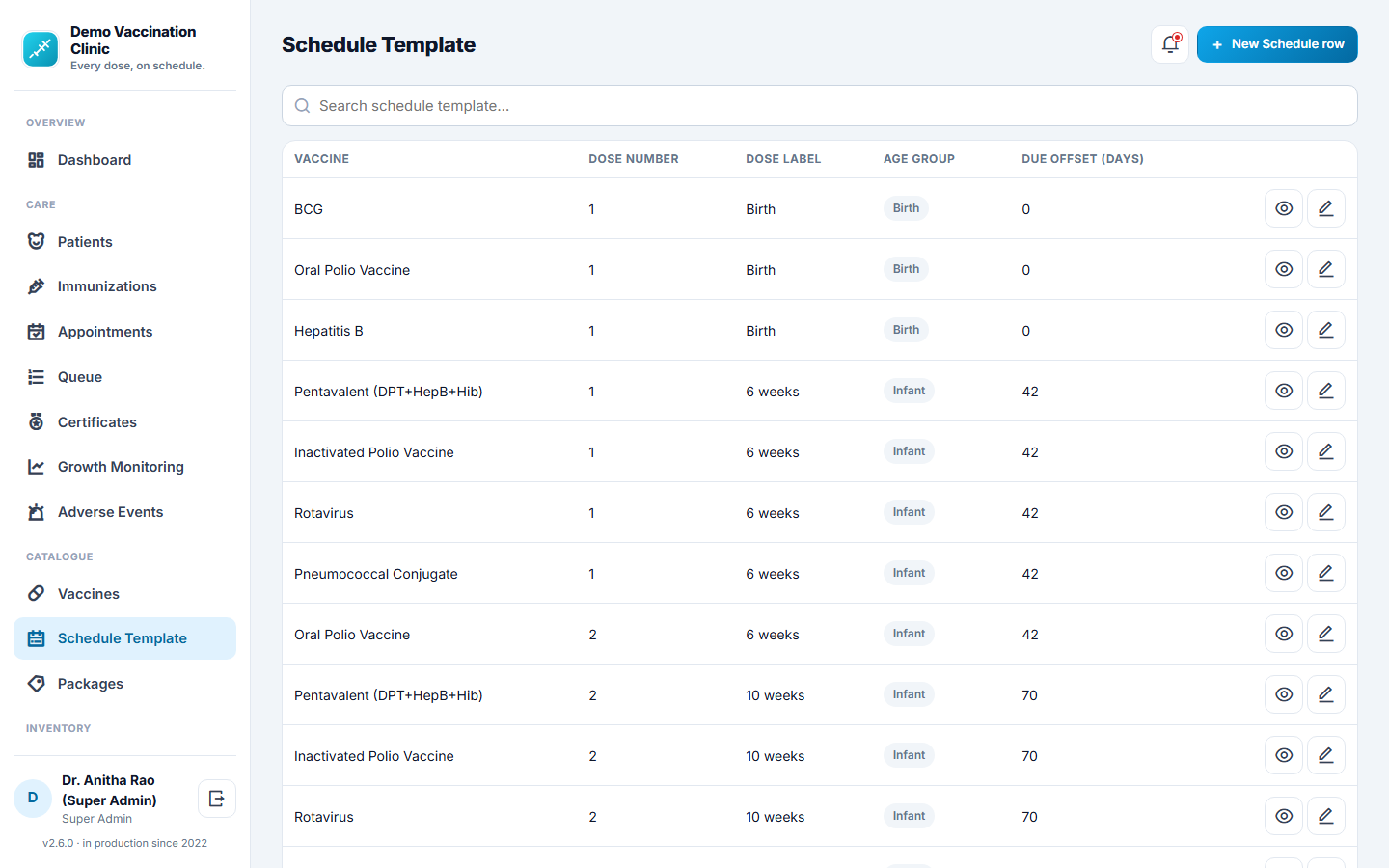Edit the BCG schedule row
1389x868 pixels.
coord(1326,208)
